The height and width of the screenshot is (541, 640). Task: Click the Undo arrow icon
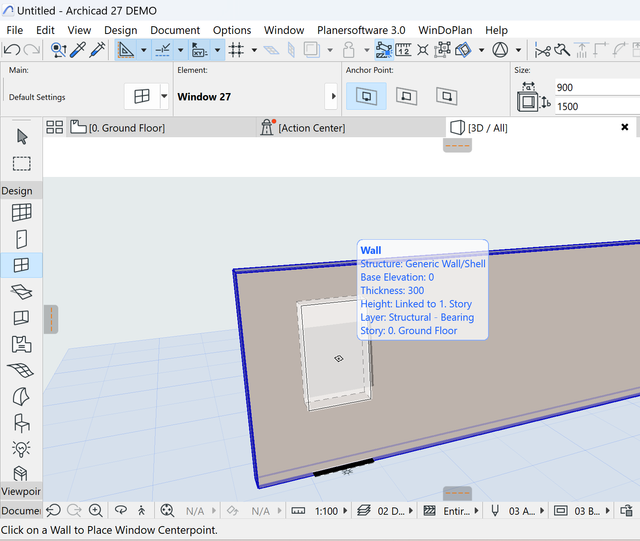12,50
